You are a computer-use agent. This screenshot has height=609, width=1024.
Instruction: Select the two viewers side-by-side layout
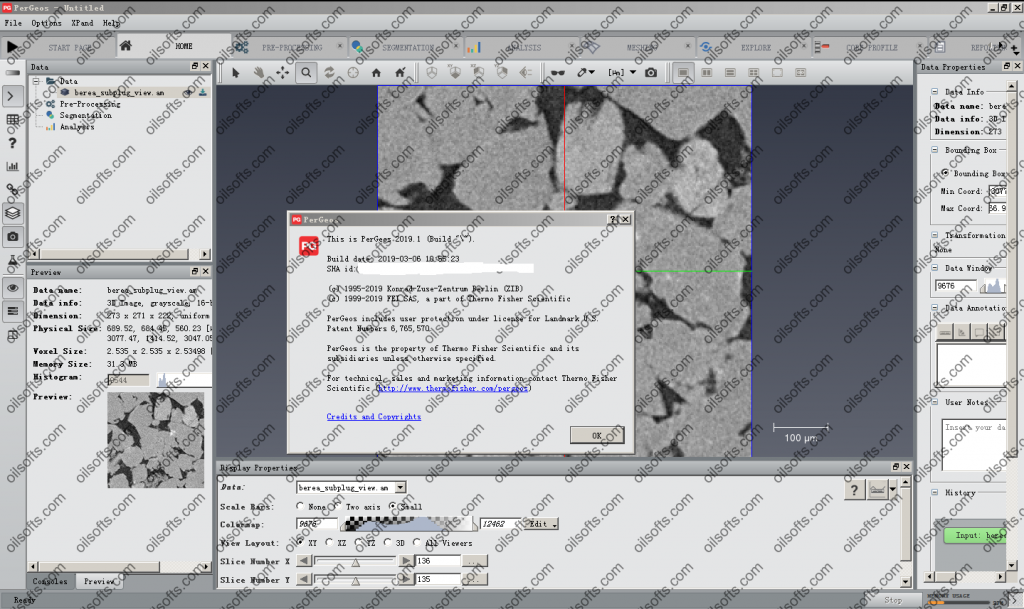pos(707,72)
